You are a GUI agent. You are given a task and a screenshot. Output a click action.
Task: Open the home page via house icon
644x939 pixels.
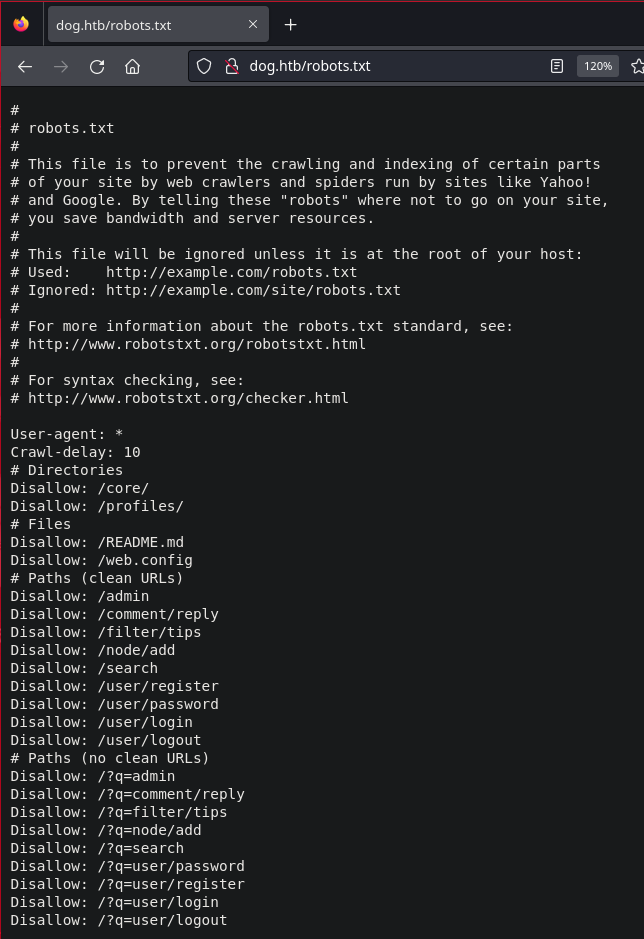132,66
